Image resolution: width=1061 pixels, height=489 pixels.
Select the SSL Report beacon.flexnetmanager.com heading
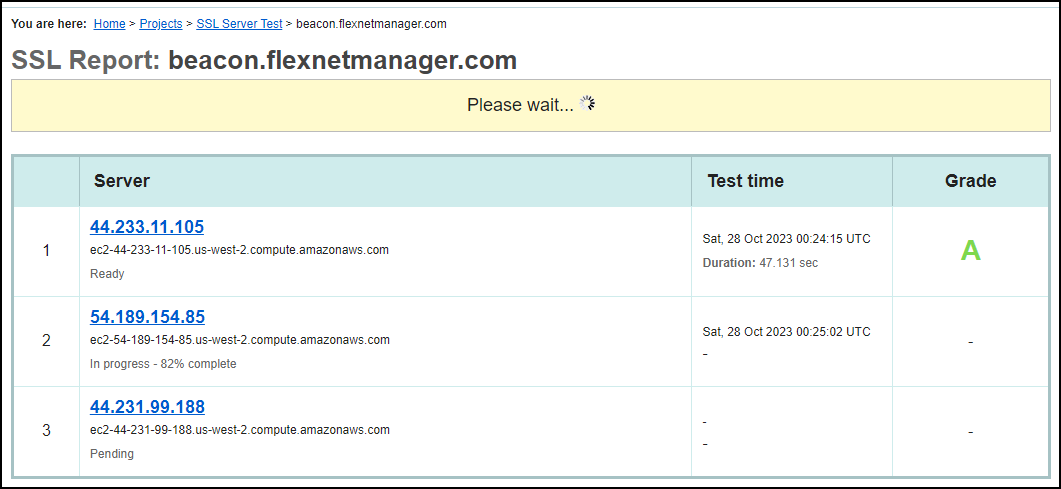(264, 60)
